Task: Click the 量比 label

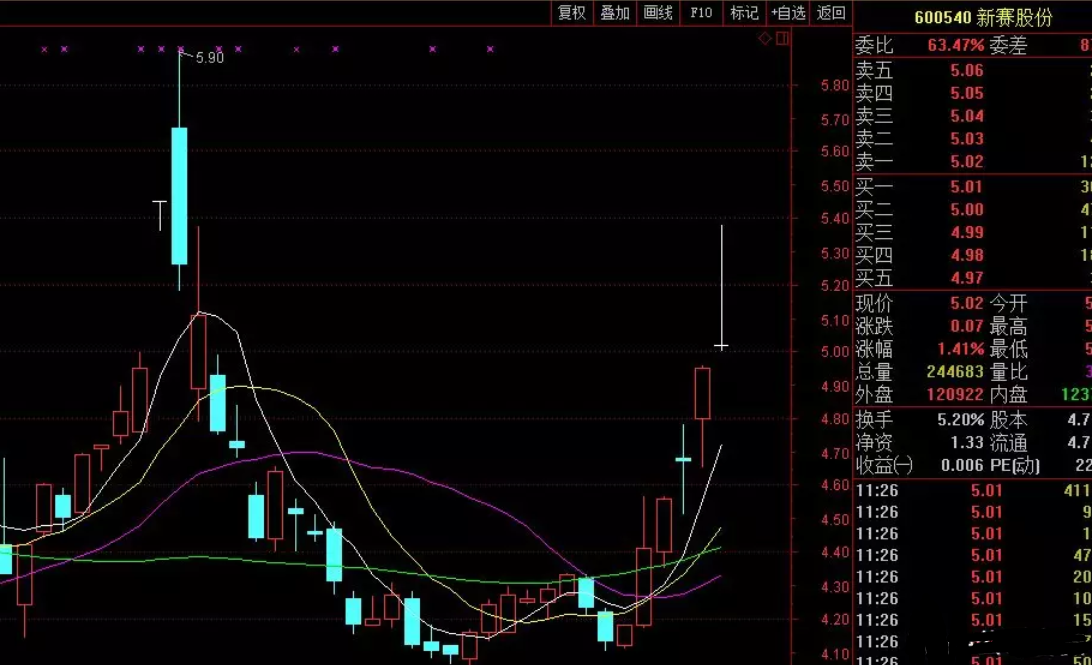Action: coord(1008,372)
